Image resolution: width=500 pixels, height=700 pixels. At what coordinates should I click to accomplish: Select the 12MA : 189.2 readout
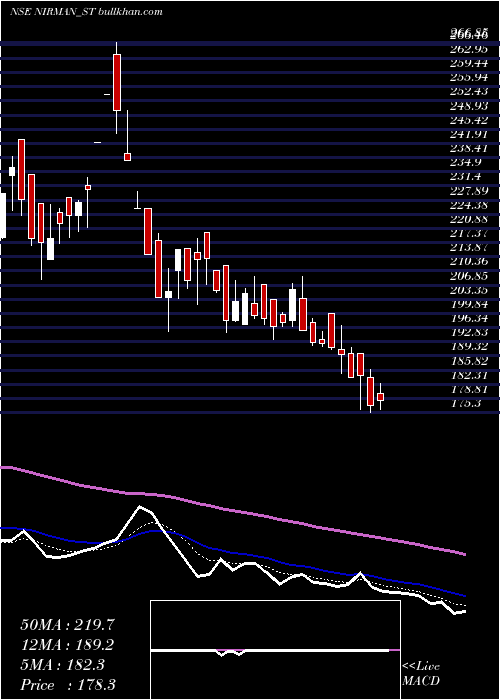tap(67, 645)
